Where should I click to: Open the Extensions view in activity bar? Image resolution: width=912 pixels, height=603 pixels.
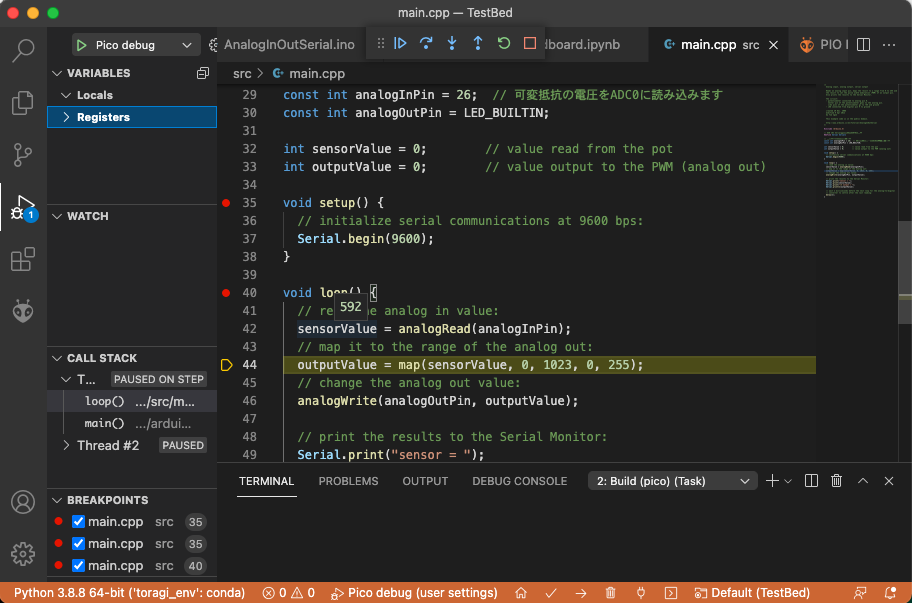pyautogui.click(x=23, y=260)
